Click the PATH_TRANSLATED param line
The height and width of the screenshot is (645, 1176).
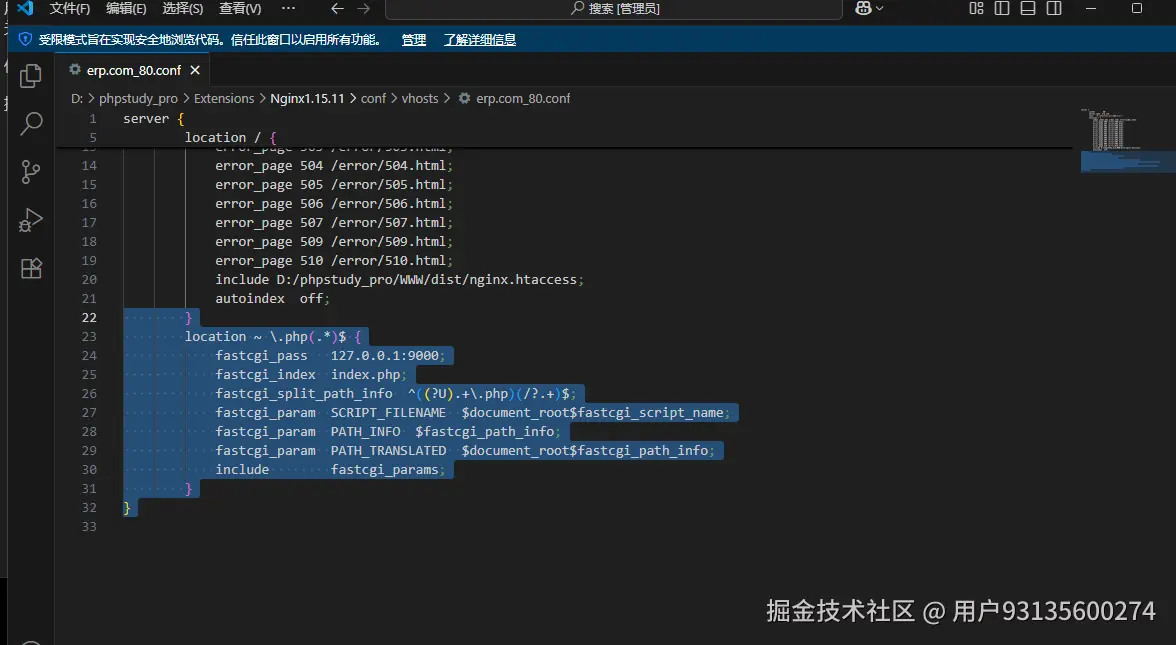[465, 450]
